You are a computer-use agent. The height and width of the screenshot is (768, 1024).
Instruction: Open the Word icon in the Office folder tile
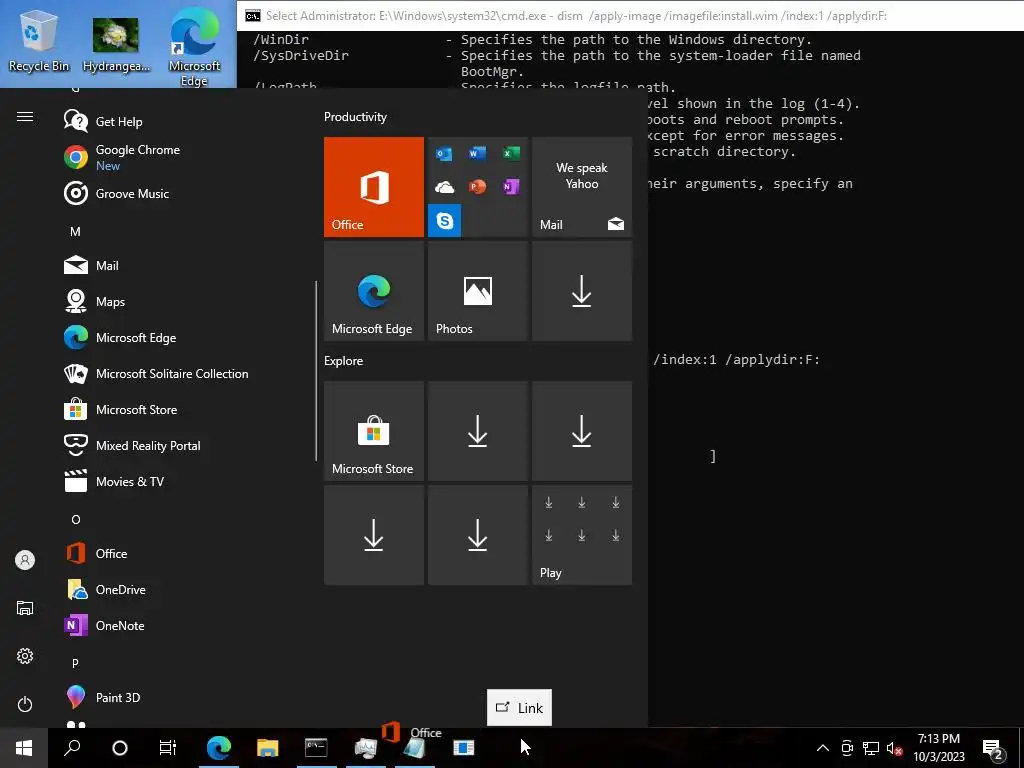coord(477,153)
